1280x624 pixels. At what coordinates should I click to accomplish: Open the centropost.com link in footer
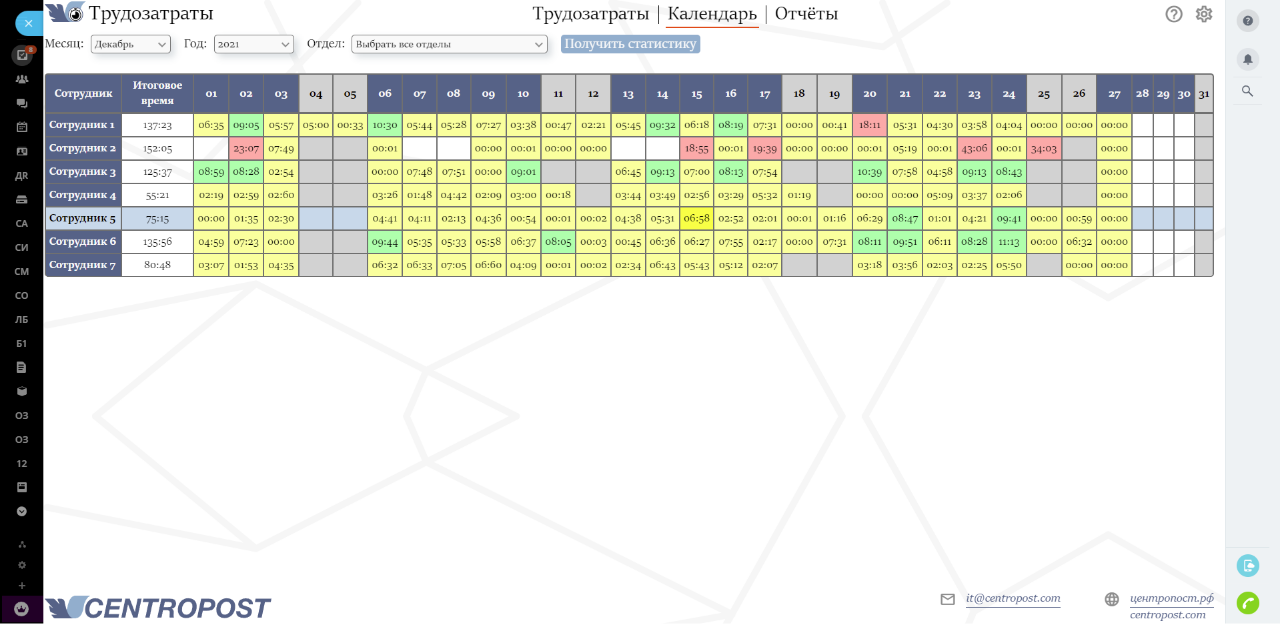tap(1168, 615)
